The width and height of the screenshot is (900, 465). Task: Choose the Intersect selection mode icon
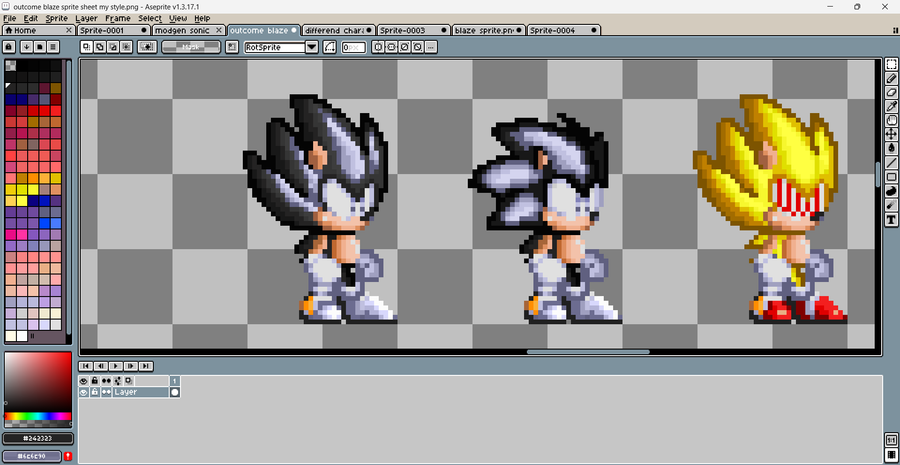coord(126,47)
